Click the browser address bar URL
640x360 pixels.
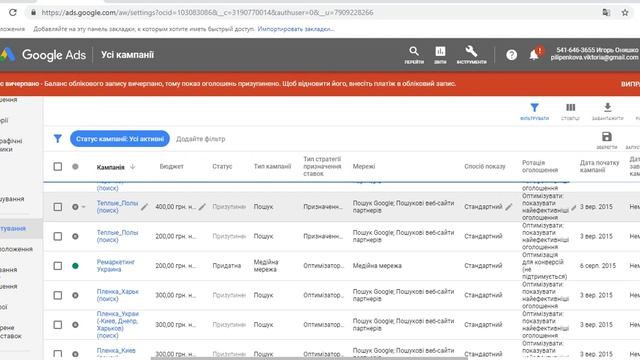click(207, 12)
